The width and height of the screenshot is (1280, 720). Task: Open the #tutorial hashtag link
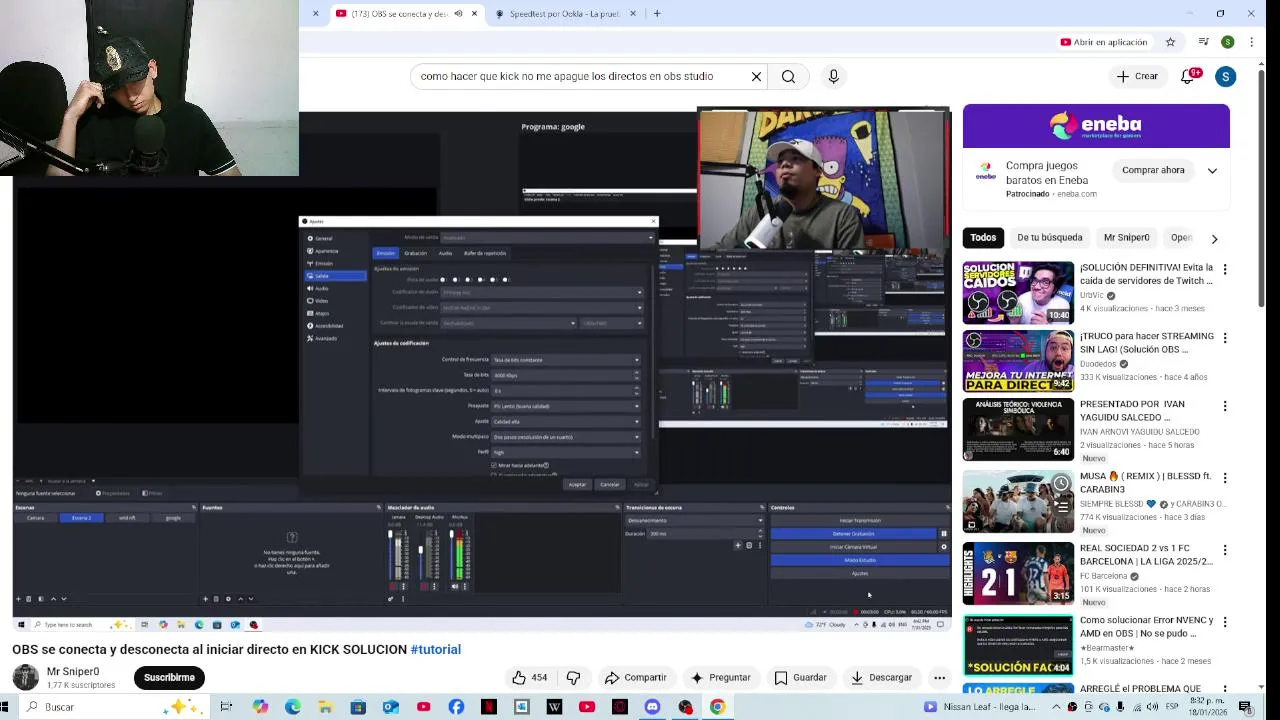pos(435,649)
